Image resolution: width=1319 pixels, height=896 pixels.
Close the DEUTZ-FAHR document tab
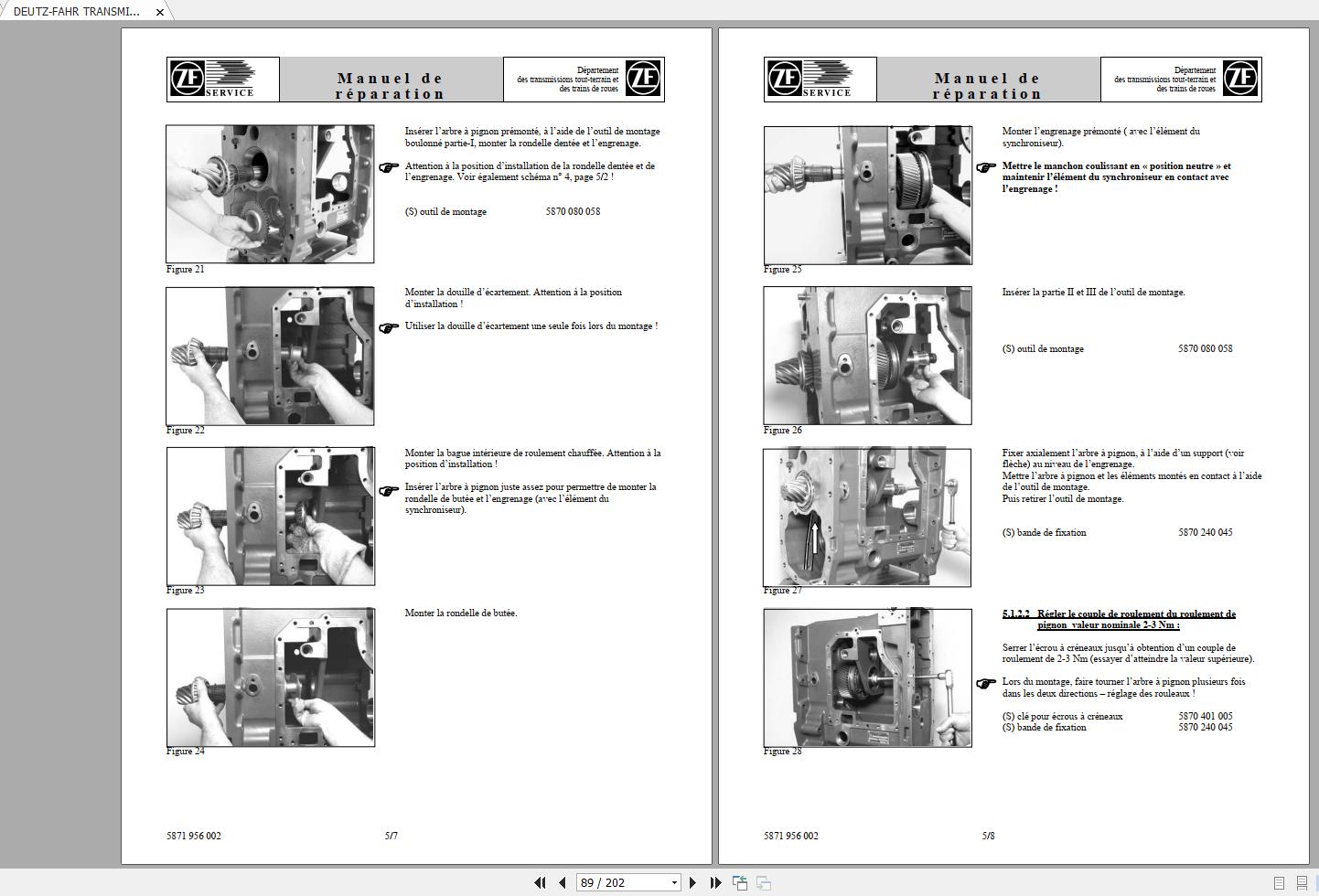(x=160, y=12)
